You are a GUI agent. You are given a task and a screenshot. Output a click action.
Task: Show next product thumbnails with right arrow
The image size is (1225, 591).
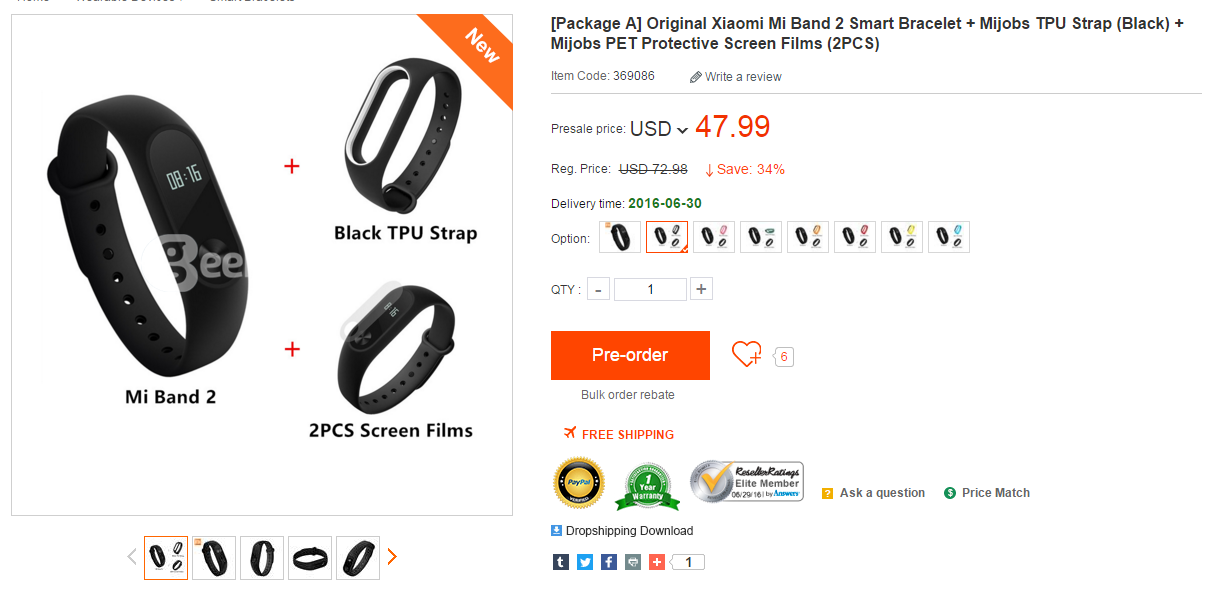tap(392, 557)
